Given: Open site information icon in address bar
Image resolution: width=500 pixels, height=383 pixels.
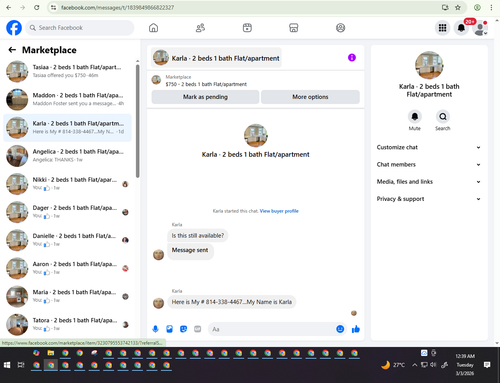Looking at the screenshot, I should (53, 7).
